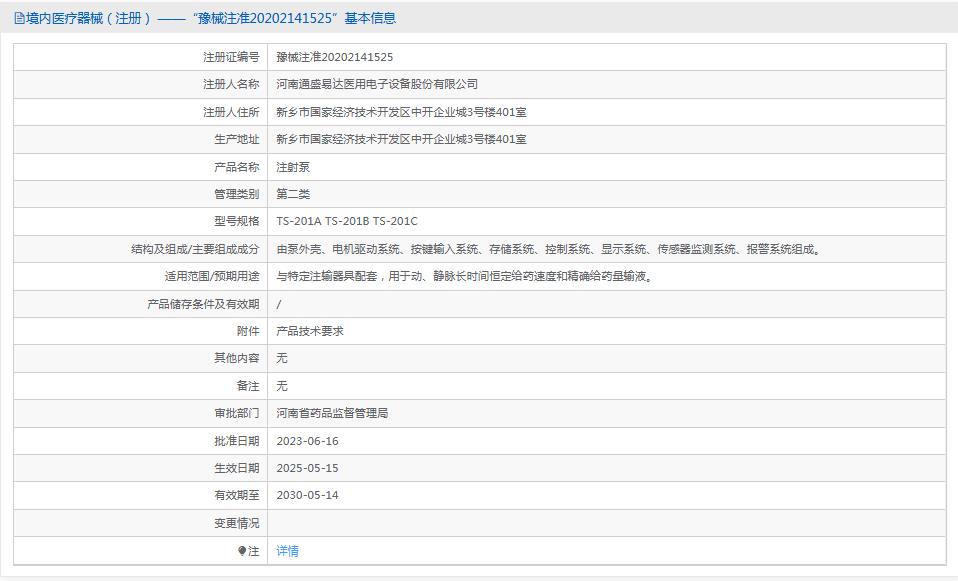Click the 生产地址 row label
958x581 pixels.
pos(230,139)
